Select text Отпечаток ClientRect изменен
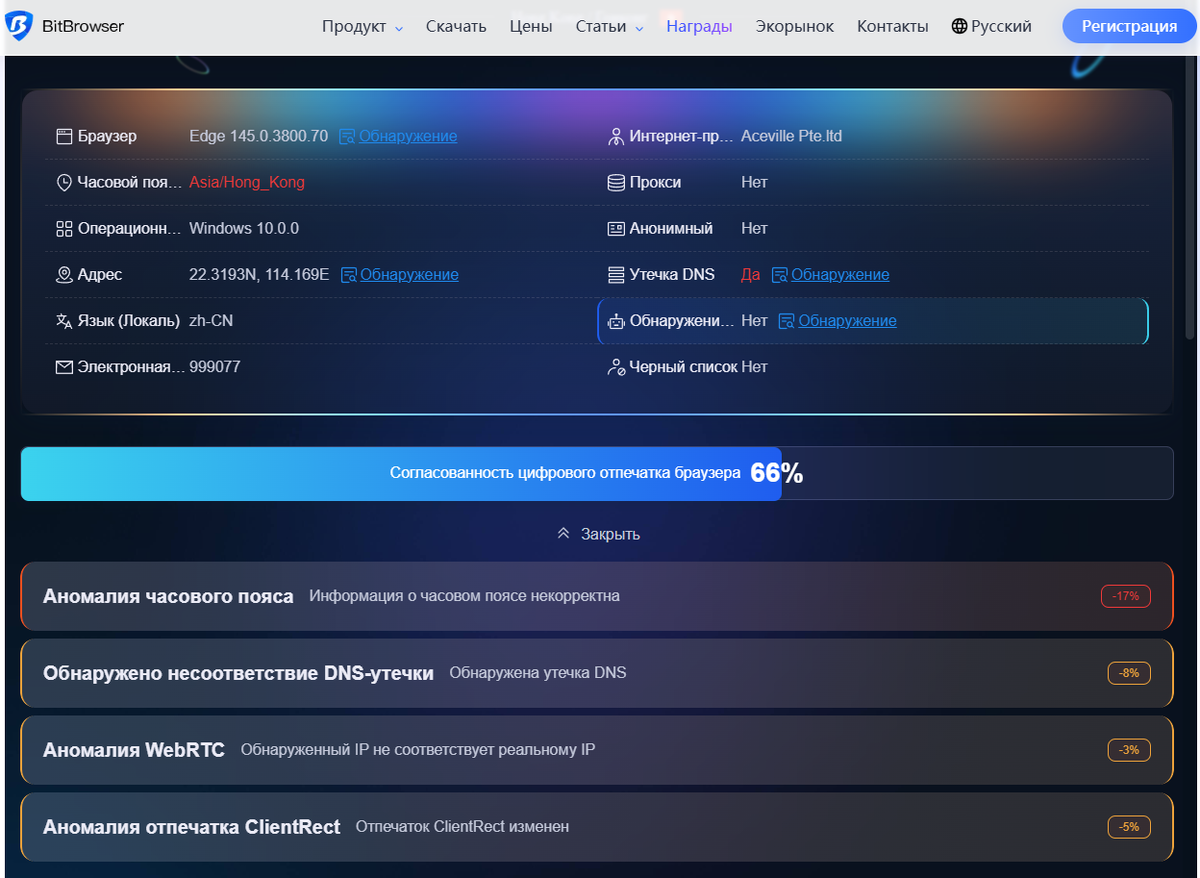Viewport: 1200px width, 878px height. (463, 827)
